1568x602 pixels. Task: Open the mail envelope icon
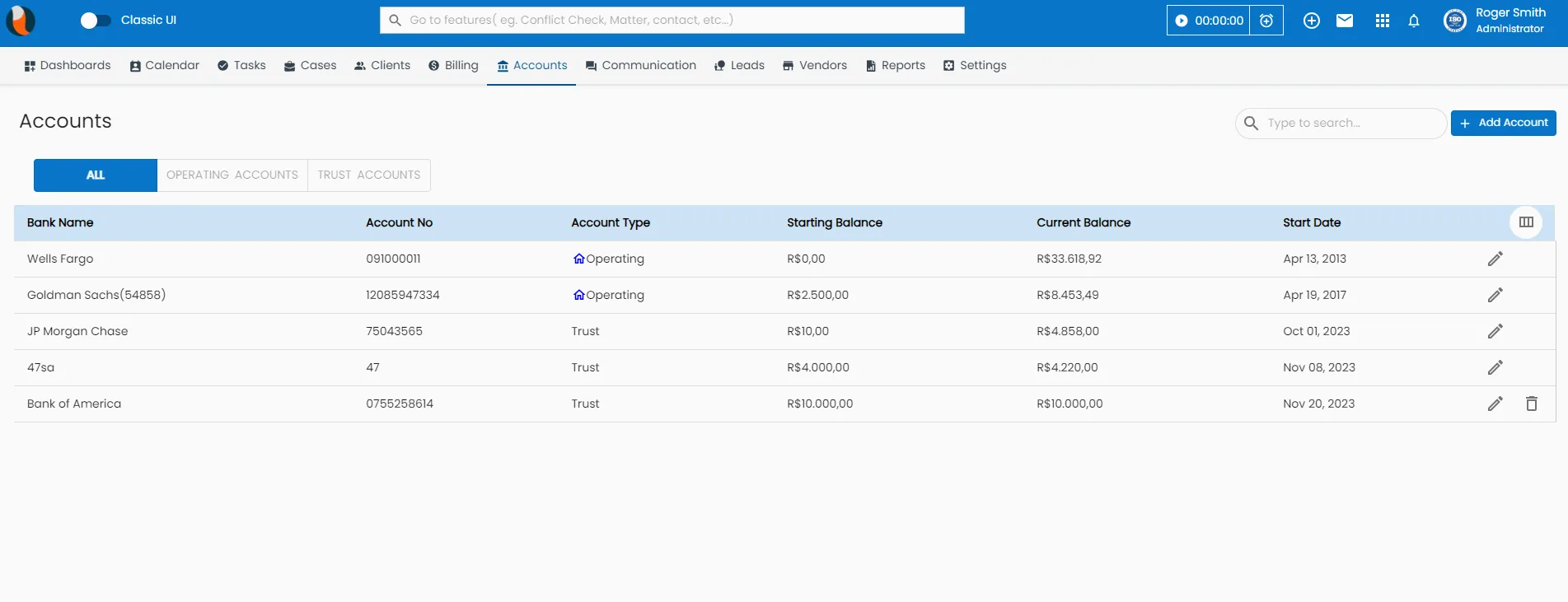click(1345, 21)
